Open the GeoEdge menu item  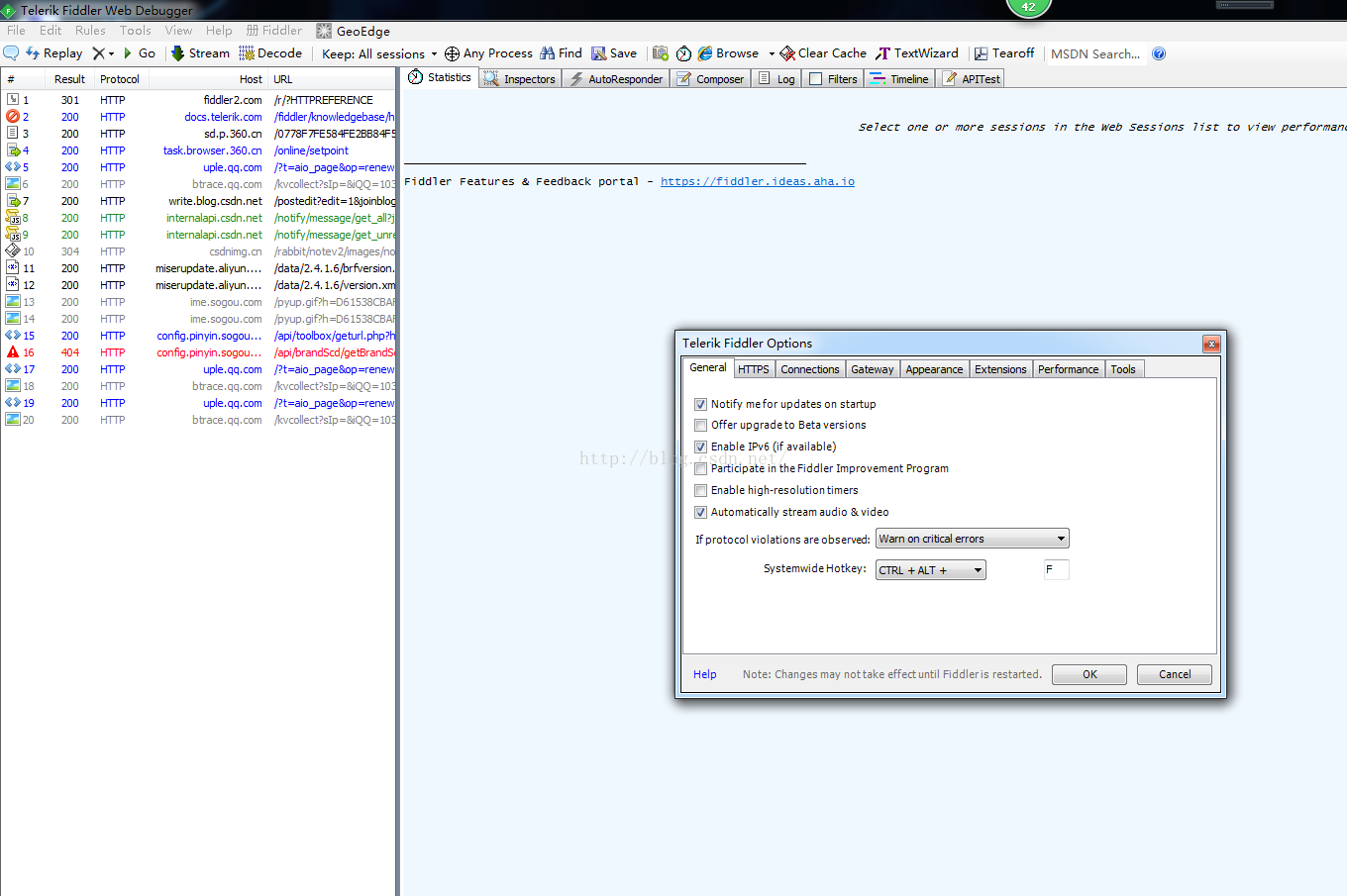click(x=353, y=31)
